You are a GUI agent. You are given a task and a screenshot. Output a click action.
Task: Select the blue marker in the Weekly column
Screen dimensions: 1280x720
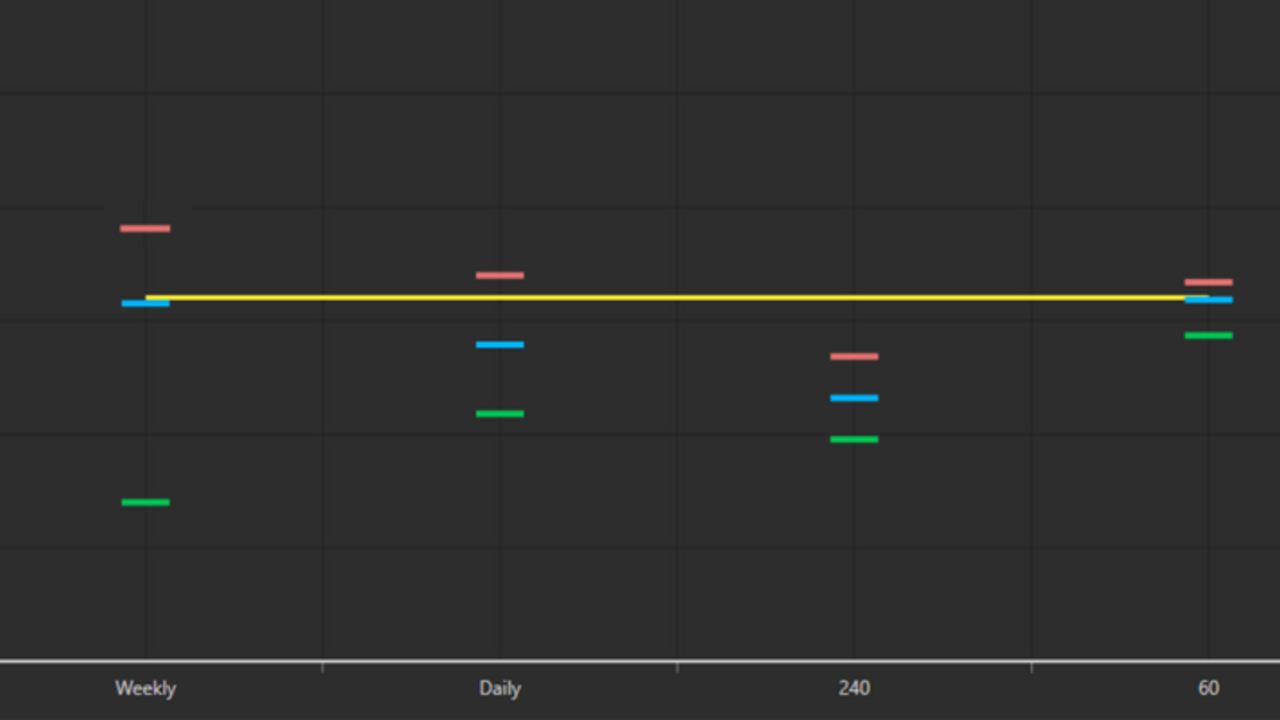[x=145, y=303]
